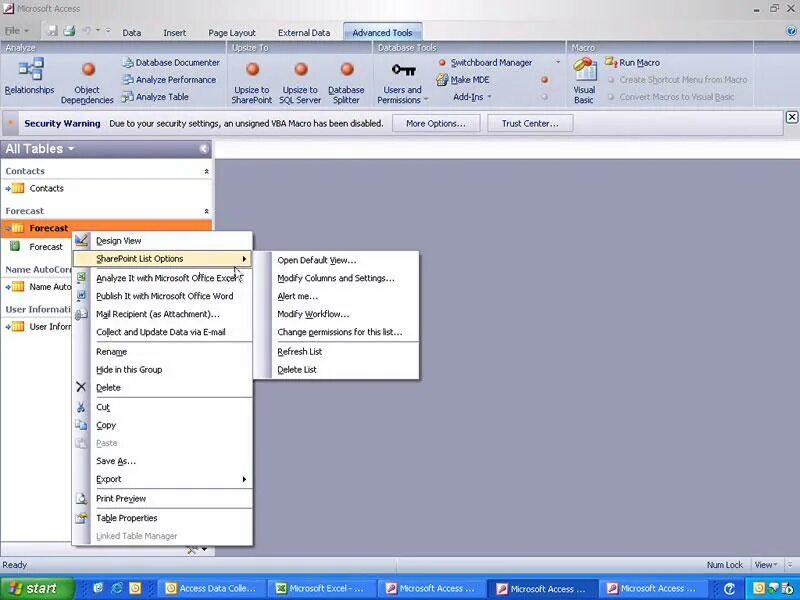
Task: Click the Print icon in quick access toolbar
Action: pos(69,31)
